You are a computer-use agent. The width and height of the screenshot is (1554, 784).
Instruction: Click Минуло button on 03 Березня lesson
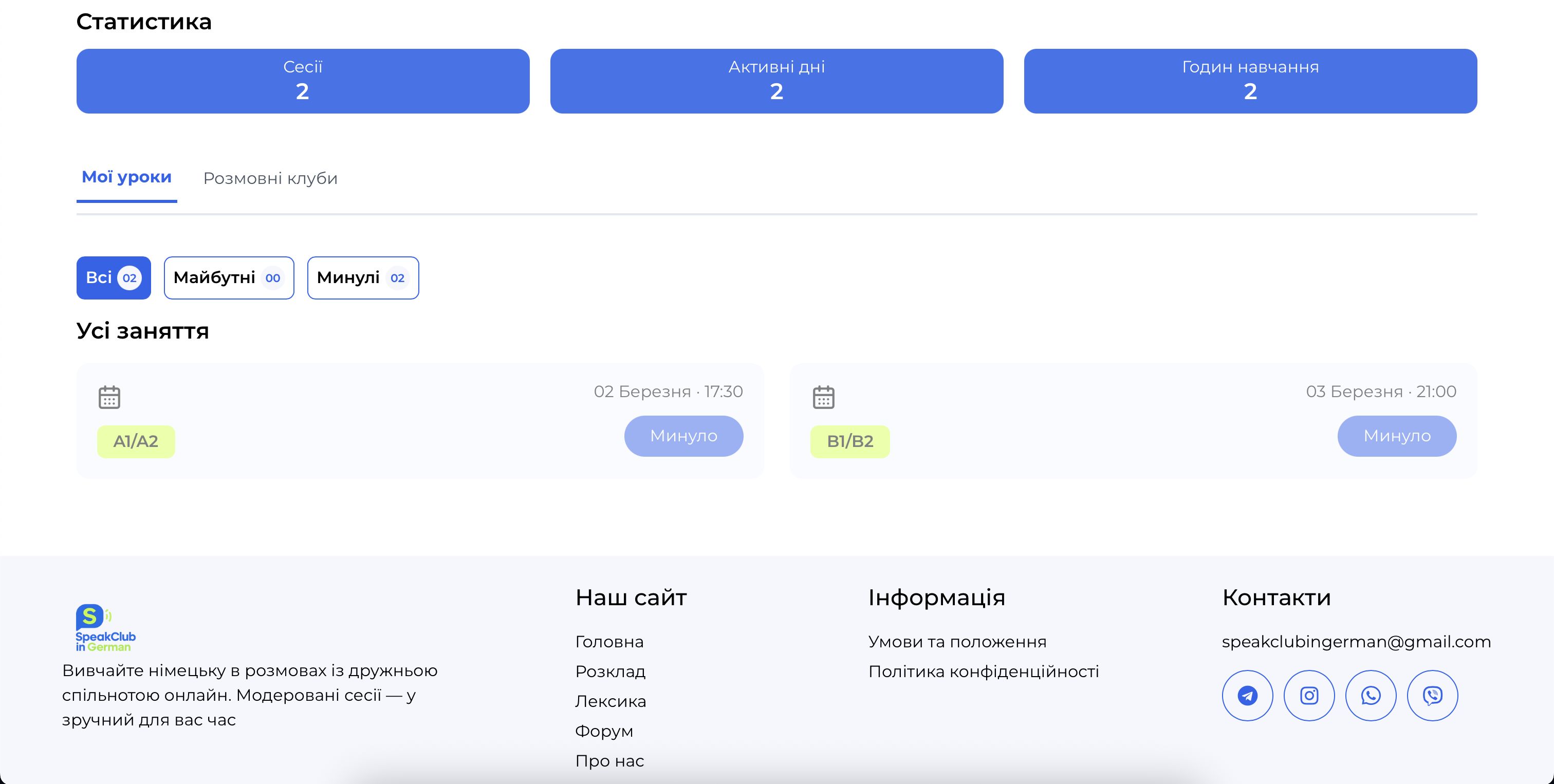pos(1397,436)
